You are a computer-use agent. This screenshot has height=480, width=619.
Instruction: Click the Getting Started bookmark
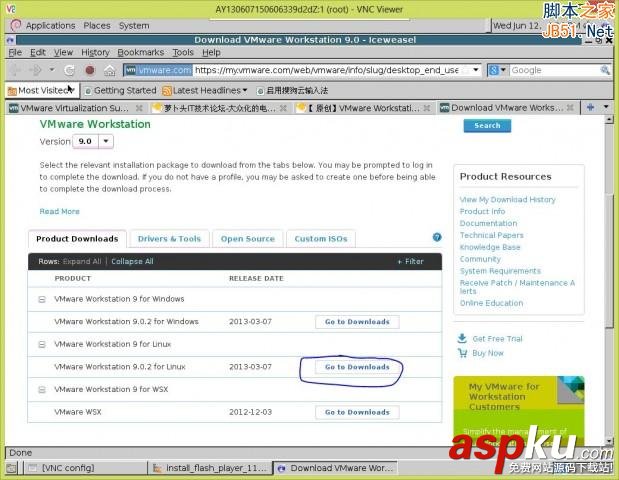click(x=120, y=90)
